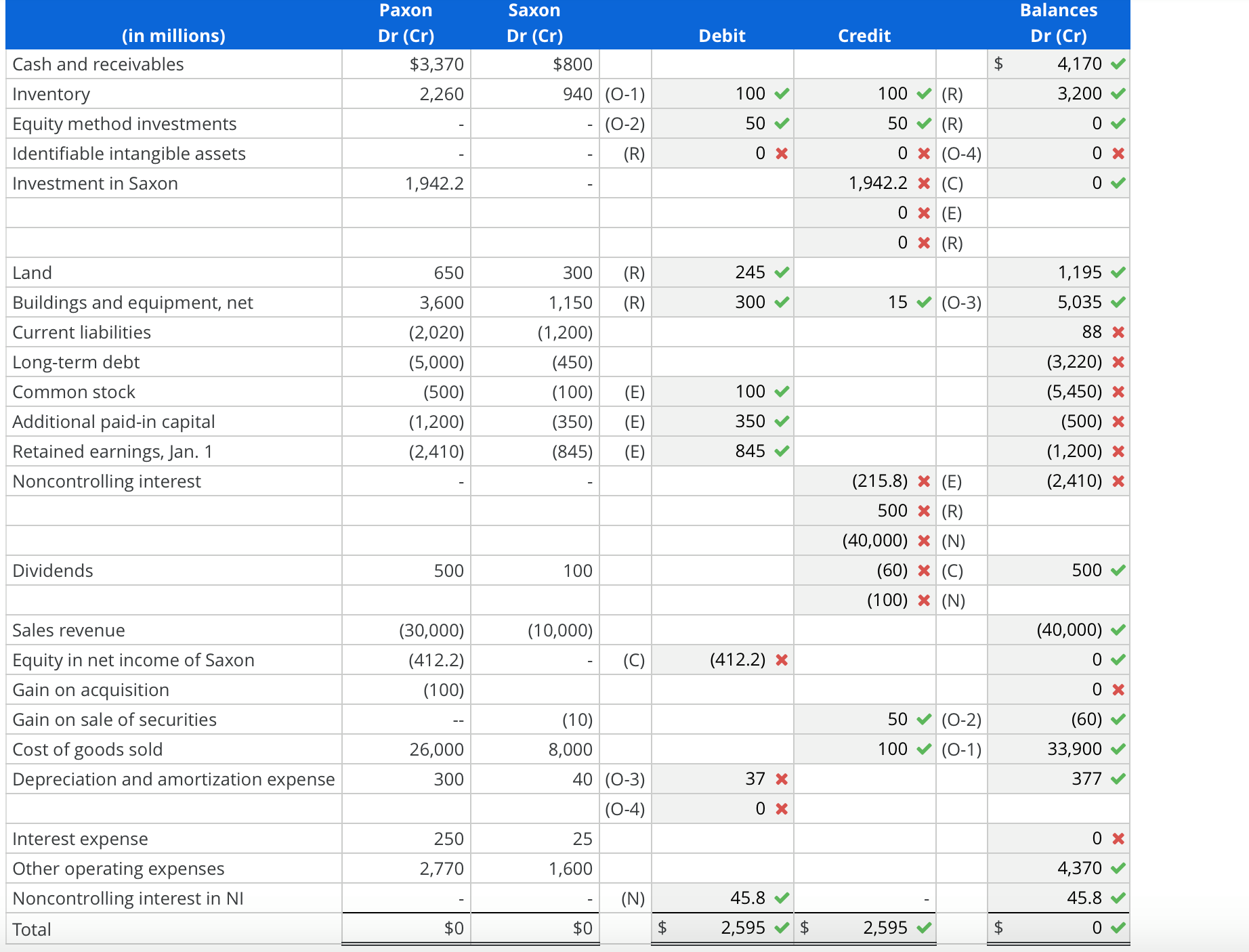The width and height of the screenshot is (1249, 952).
Task: Click green check beside Cost of goods sold balance
Action: [1118, 750]
